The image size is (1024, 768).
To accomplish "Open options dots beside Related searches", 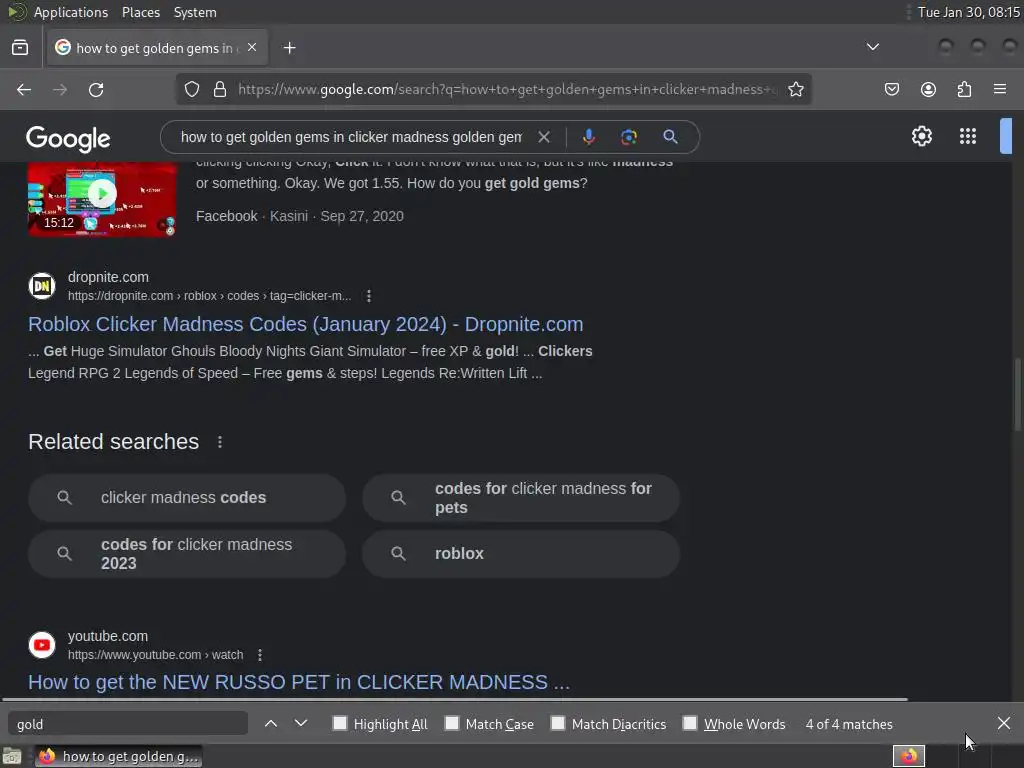I will coord(220,442).
